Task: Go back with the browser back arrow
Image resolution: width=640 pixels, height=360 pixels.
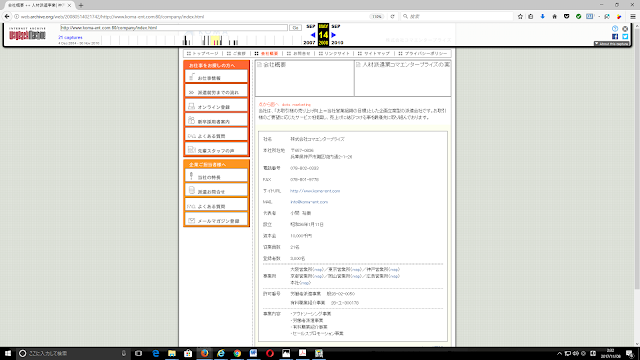Action: 7,16
